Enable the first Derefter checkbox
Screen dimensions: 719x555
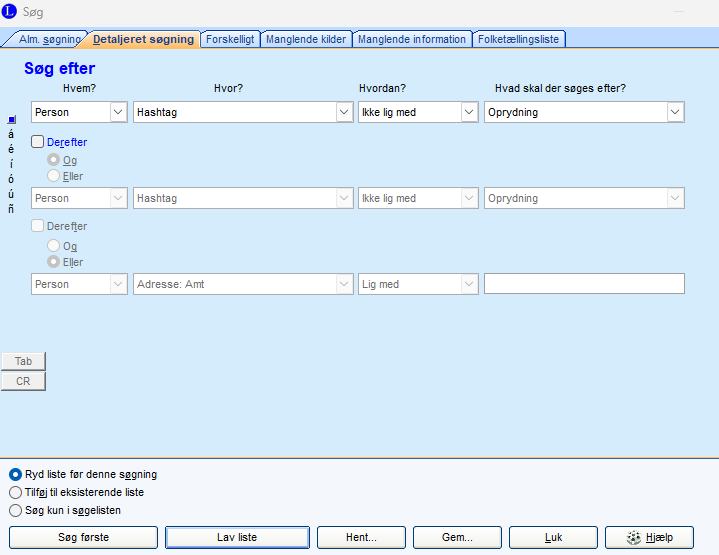click(x=39, y=142)
